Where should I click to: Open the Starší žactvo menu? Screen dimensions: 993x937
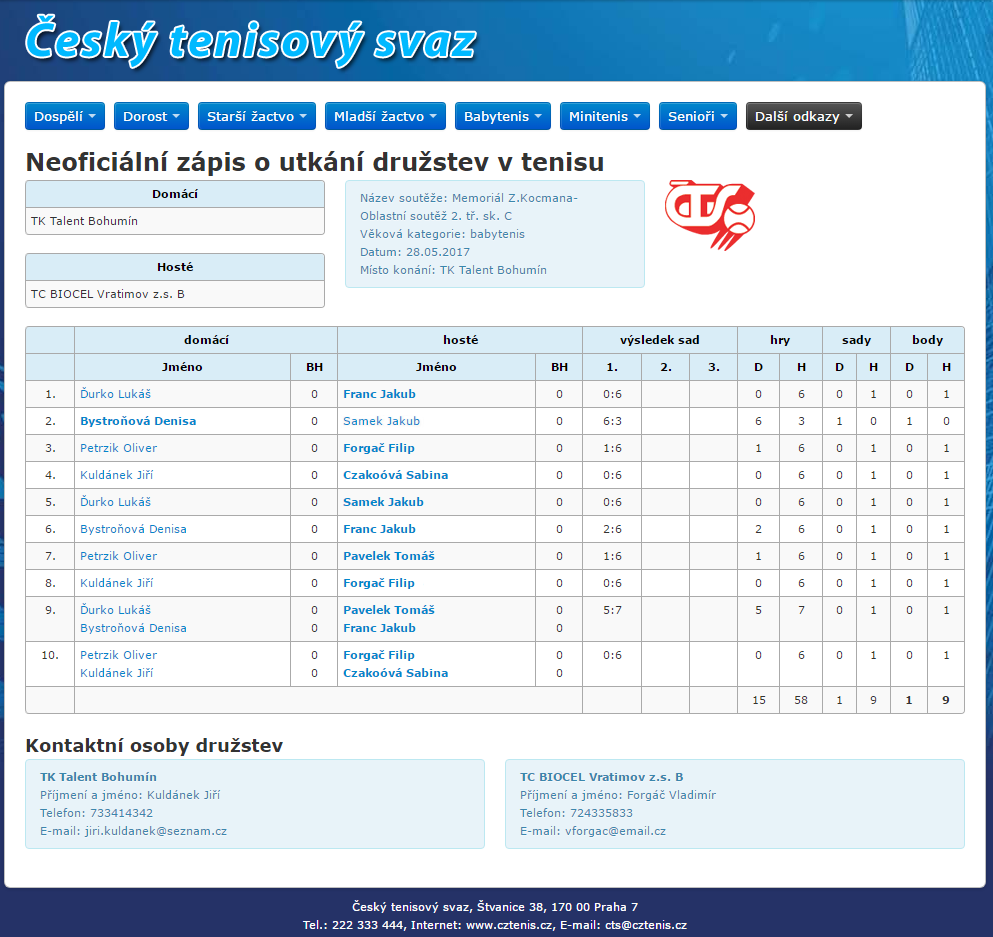tap(256, 116)
